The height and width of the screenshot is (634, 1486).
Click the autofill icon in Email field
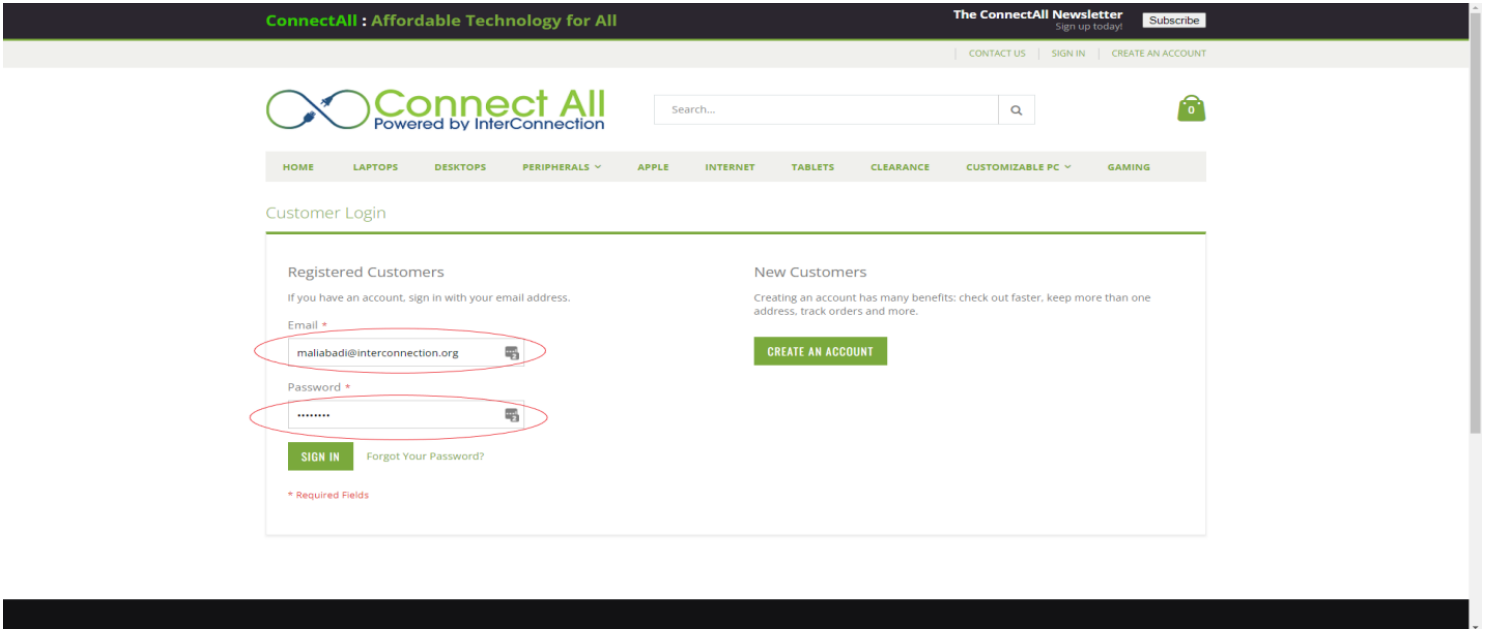[x=511, y=353]
